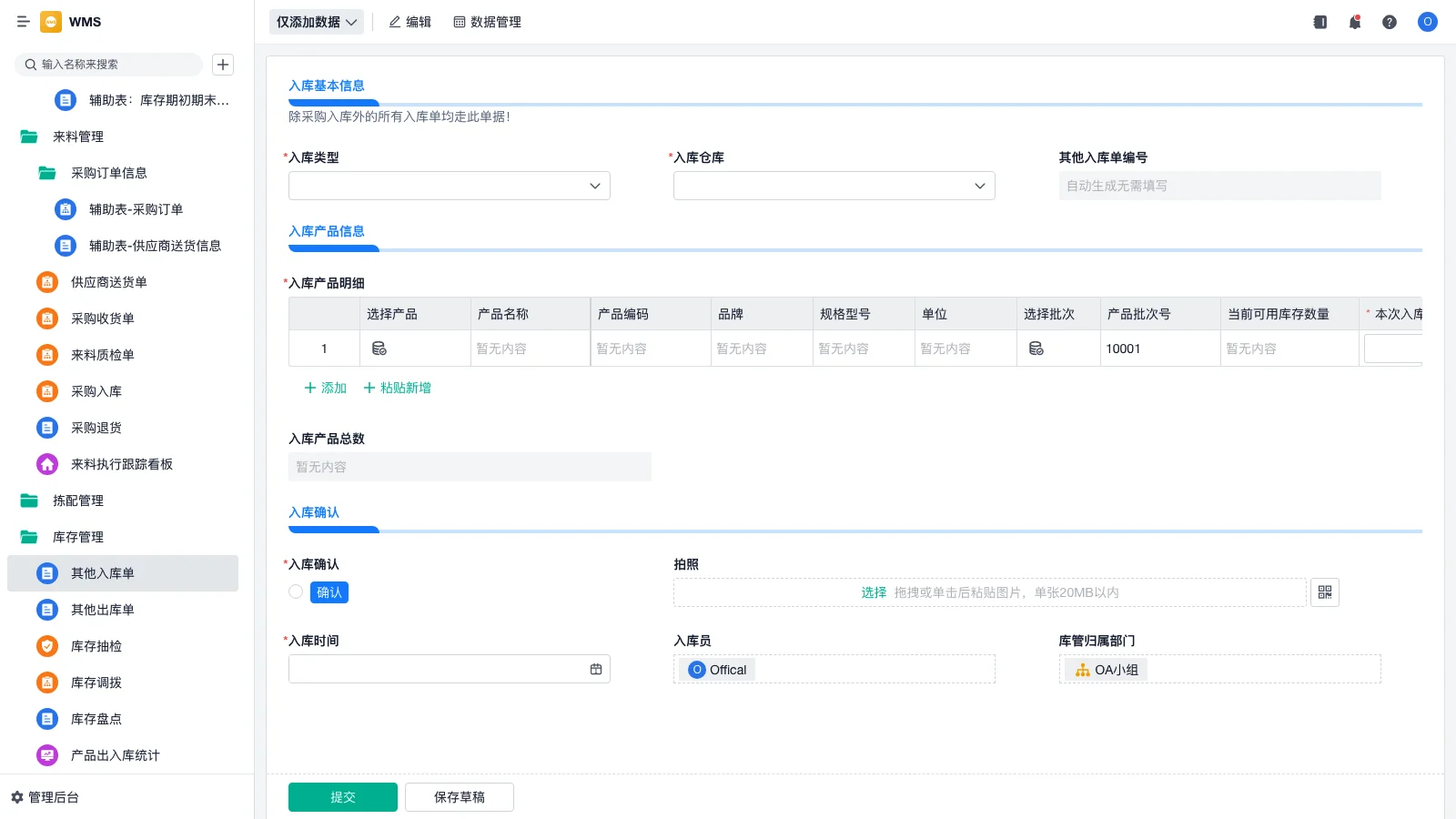Expand the 仅添加数据 dropdown

coord(316,22)
